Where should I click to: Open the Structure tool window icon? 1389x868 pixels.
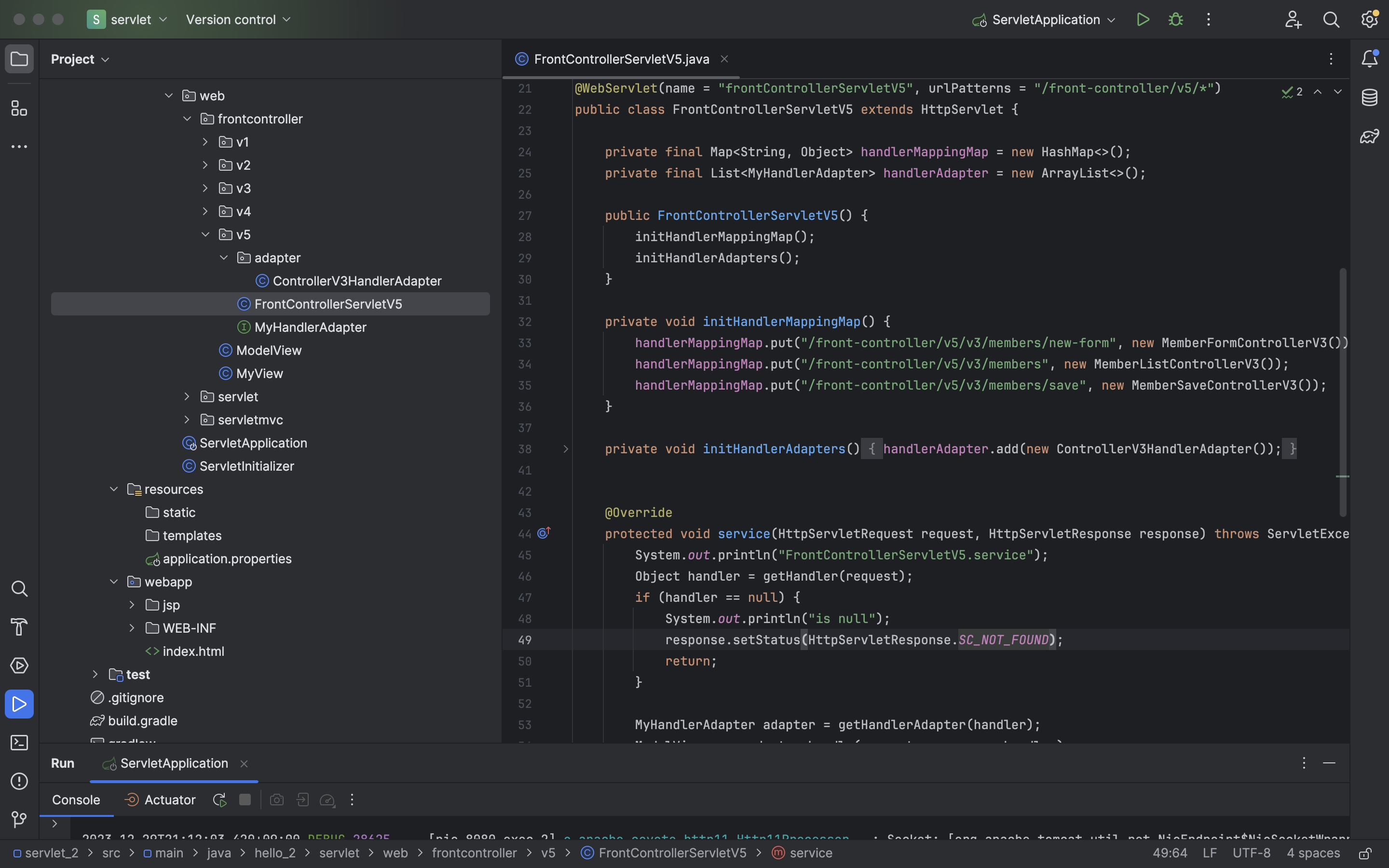click(x=19, y=108)
